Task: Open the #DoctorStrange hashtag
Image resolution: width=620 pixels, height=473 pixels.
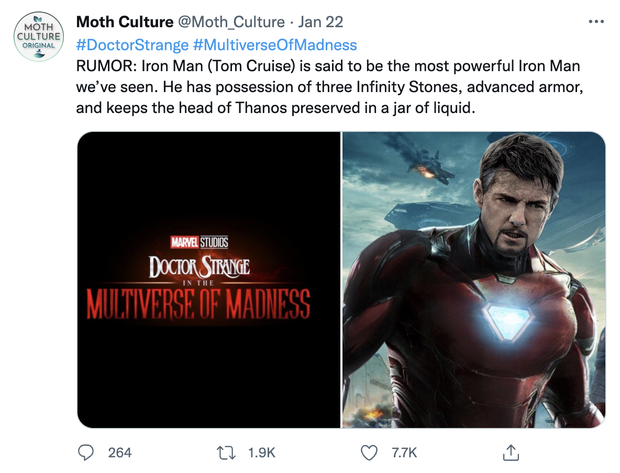Action: pyautogui.click(x=131, y=45)
